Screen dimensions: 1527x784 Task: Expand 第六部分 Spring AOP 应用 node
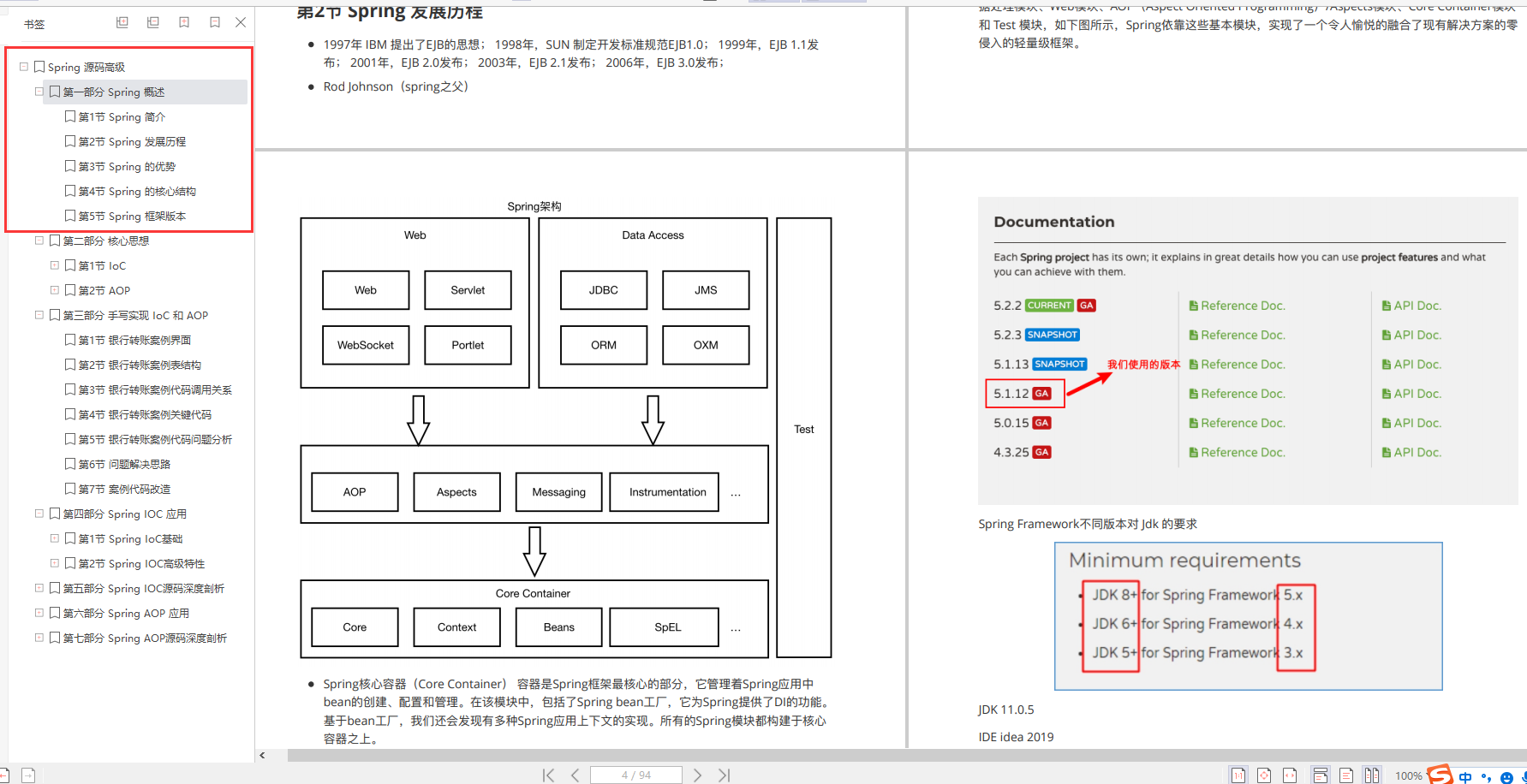click(x=39, y=613)
